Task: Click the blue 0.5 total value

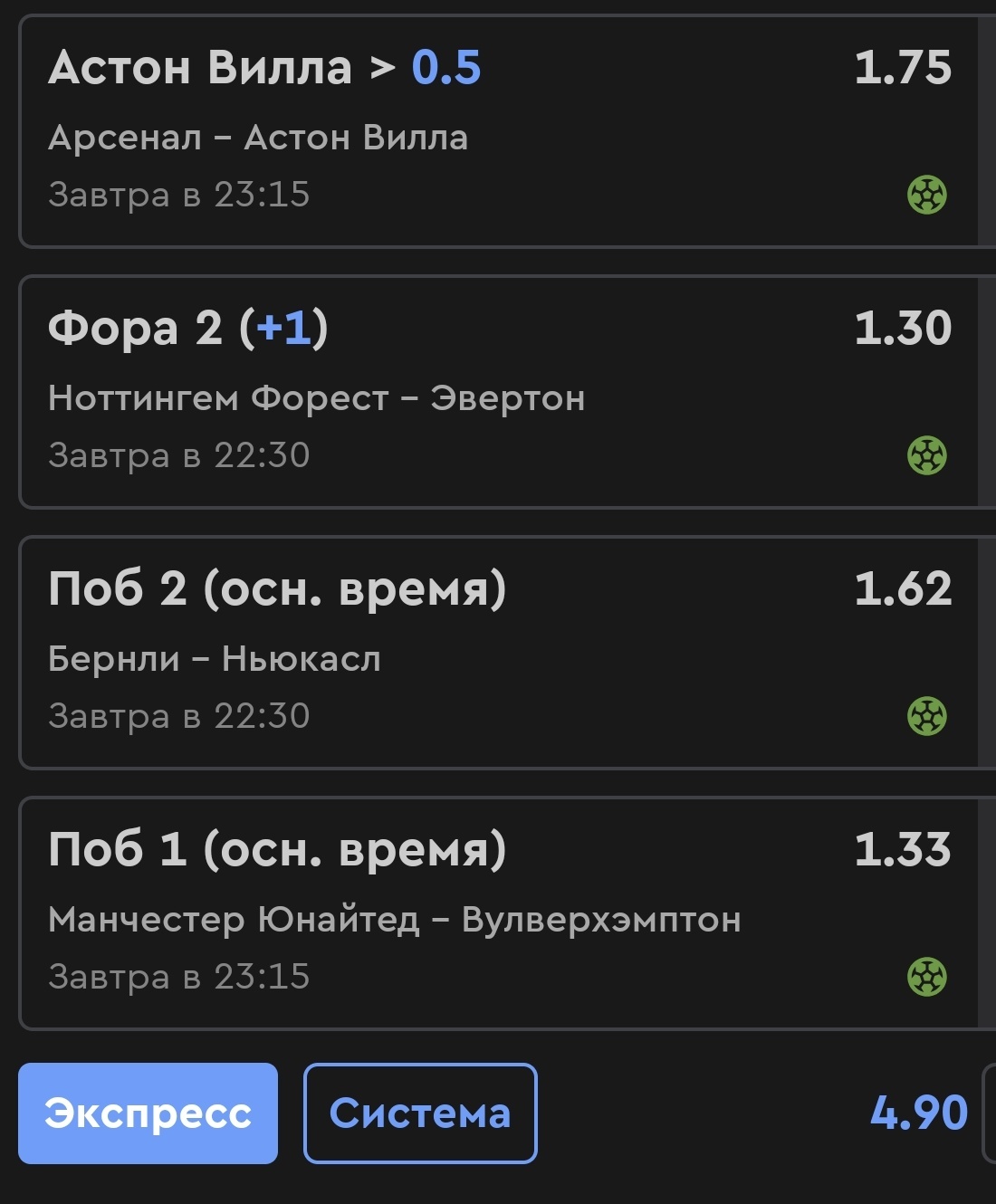Action: pos(445,67)
